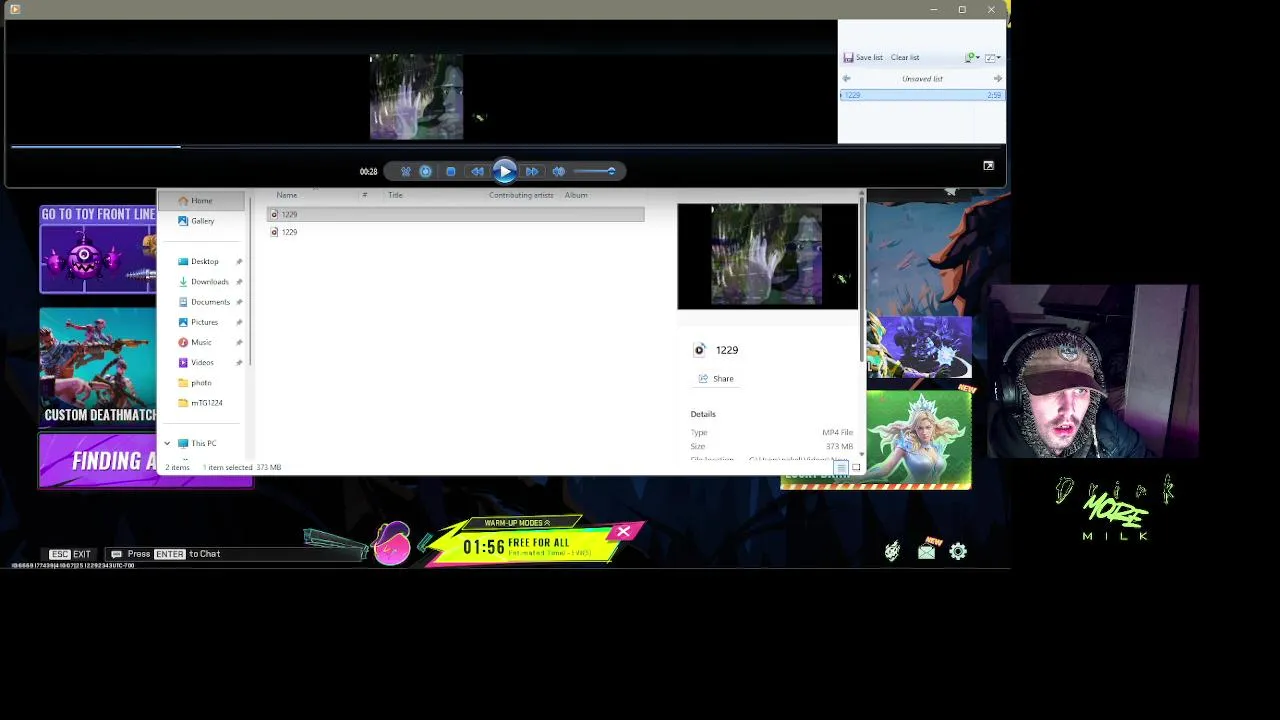Open the Custom Deathmatch game card
The image size is (1280, 720).
coord(98,366)
